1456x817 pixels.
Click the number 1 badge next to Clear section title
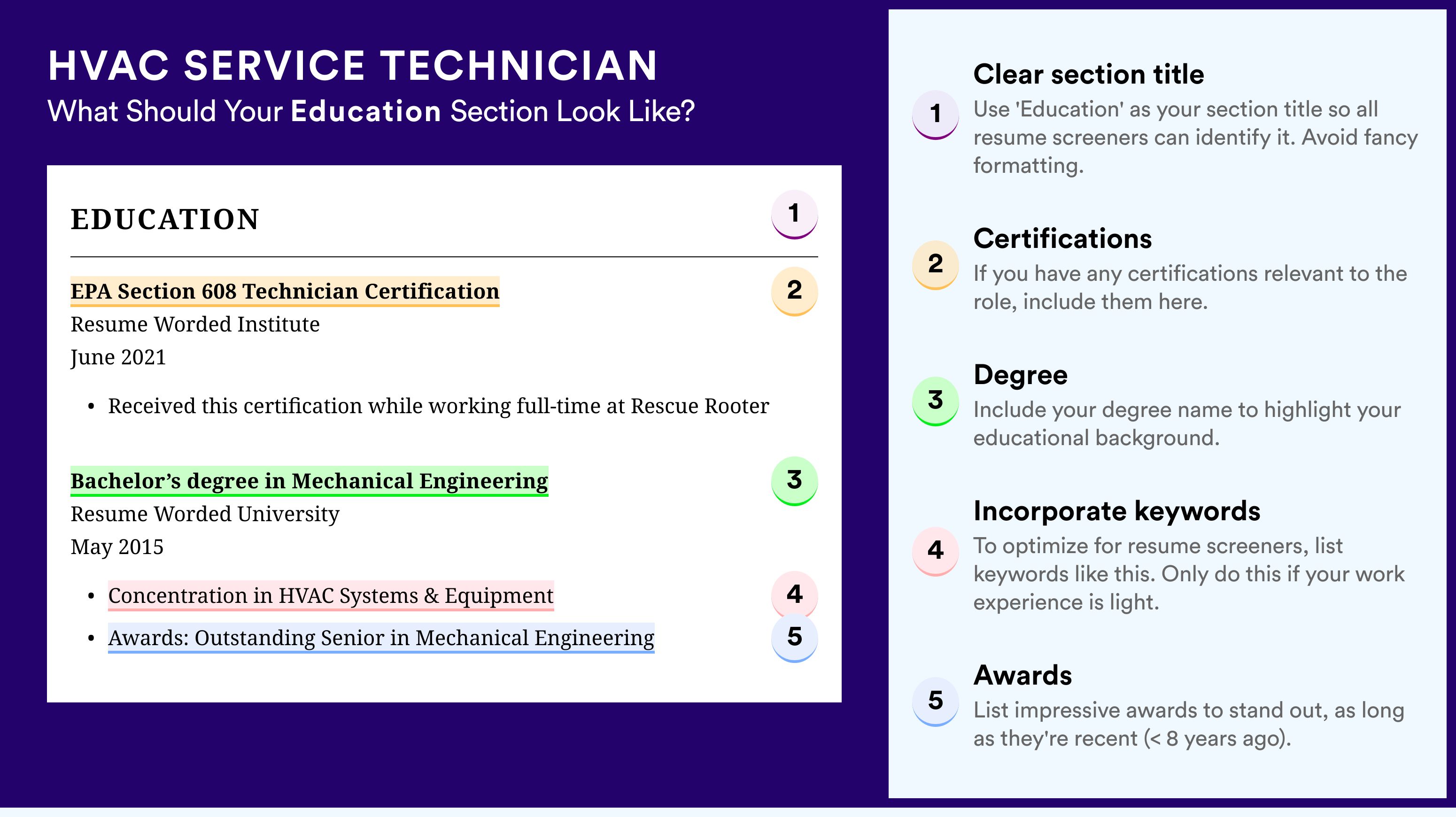(935, 115)
